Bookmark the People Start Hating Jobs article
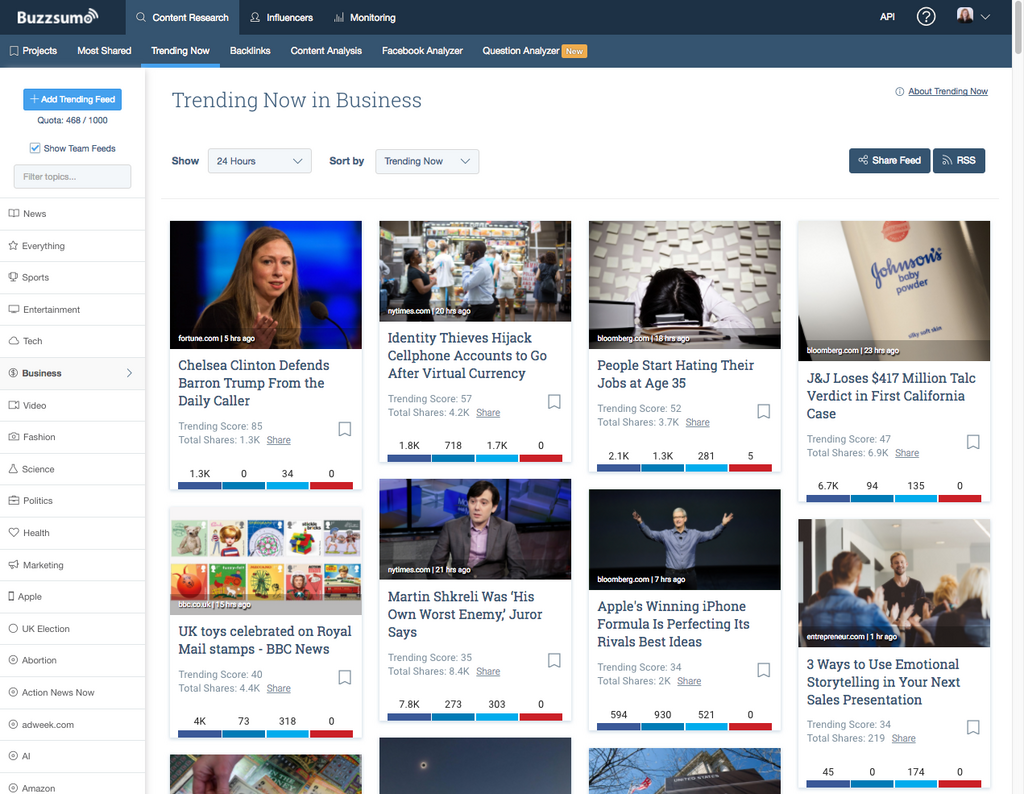The width and height of the screenshot is (1024, 794). [x=763, y=411]
